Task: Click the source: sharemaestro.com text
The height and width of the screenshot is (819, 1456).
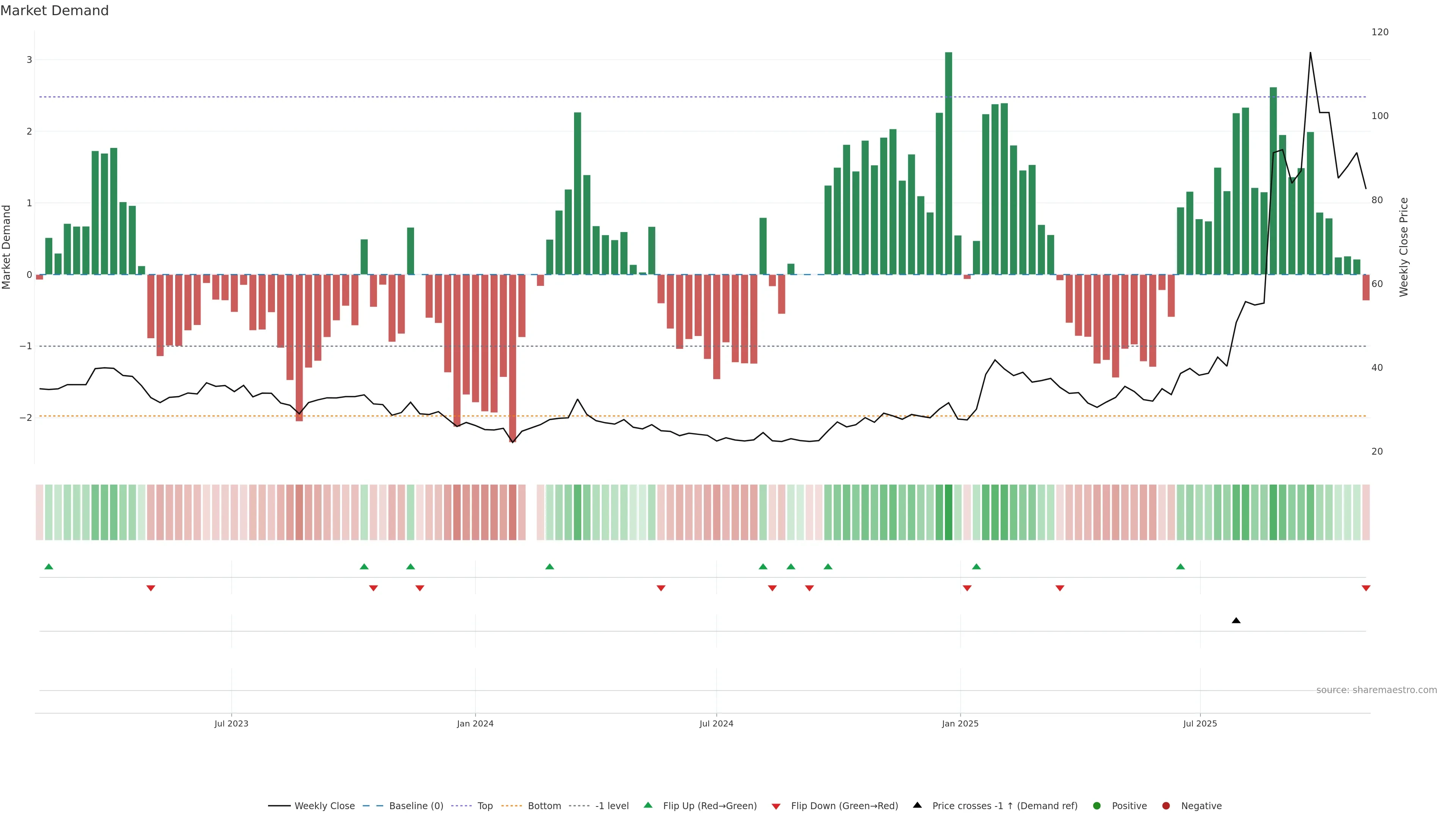Action: [1376, 690]
